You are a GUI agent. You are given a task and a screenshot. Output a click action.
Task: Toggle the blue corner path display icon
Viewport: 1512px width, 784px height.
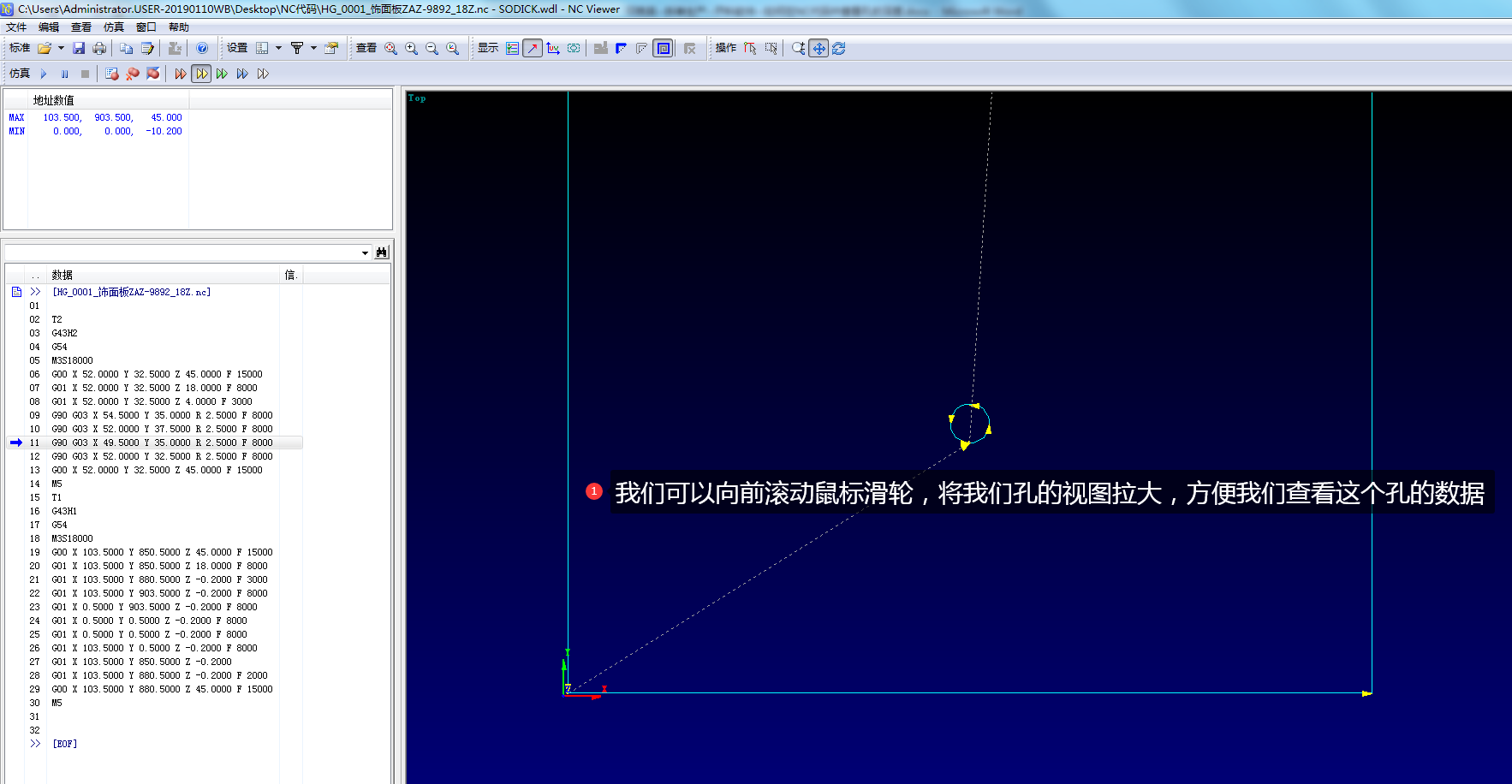(622, 49)
